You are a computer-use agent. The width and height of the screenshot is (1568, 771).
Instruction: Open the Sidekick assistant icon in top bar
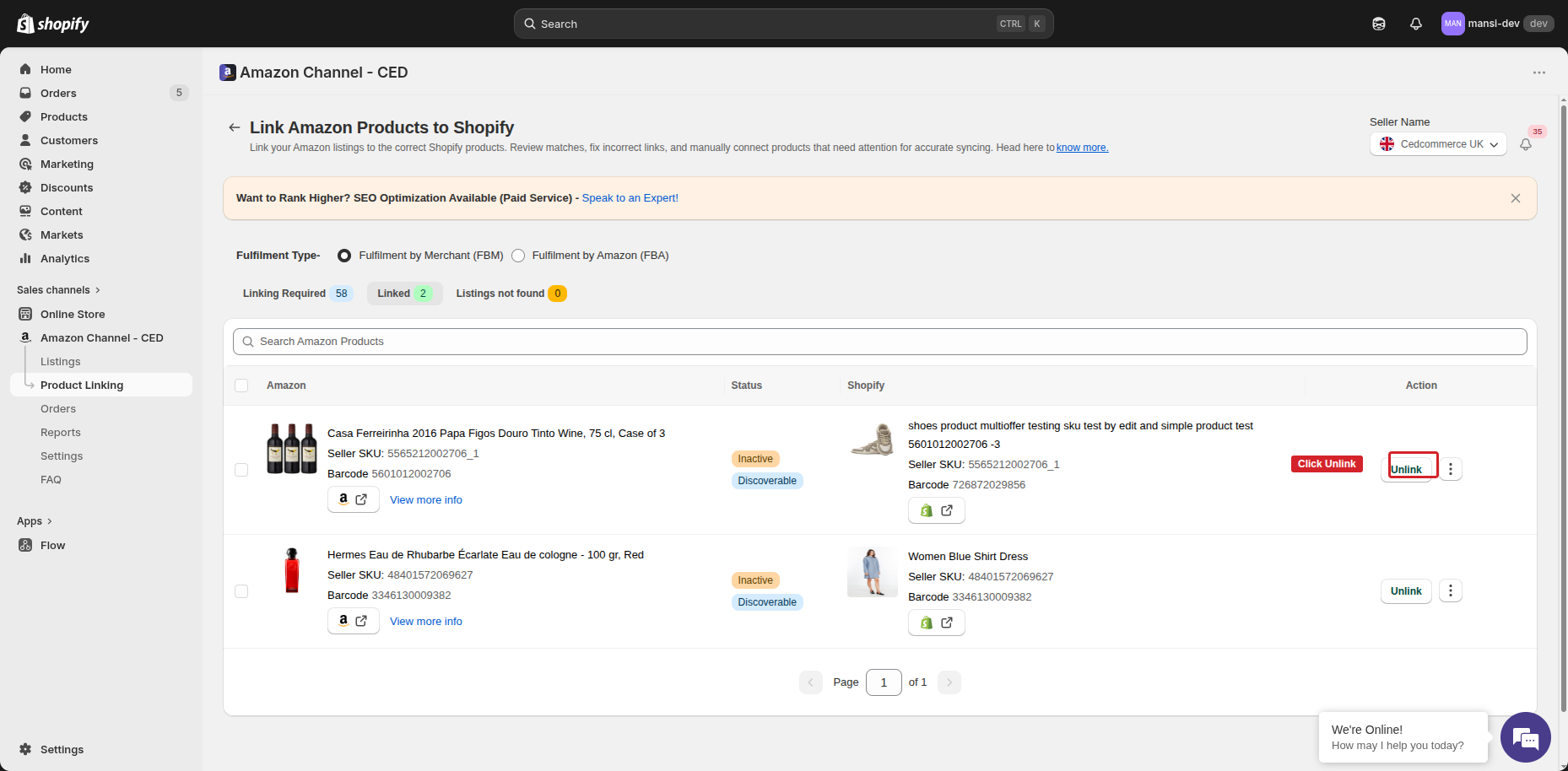[x=1379, y=24]
